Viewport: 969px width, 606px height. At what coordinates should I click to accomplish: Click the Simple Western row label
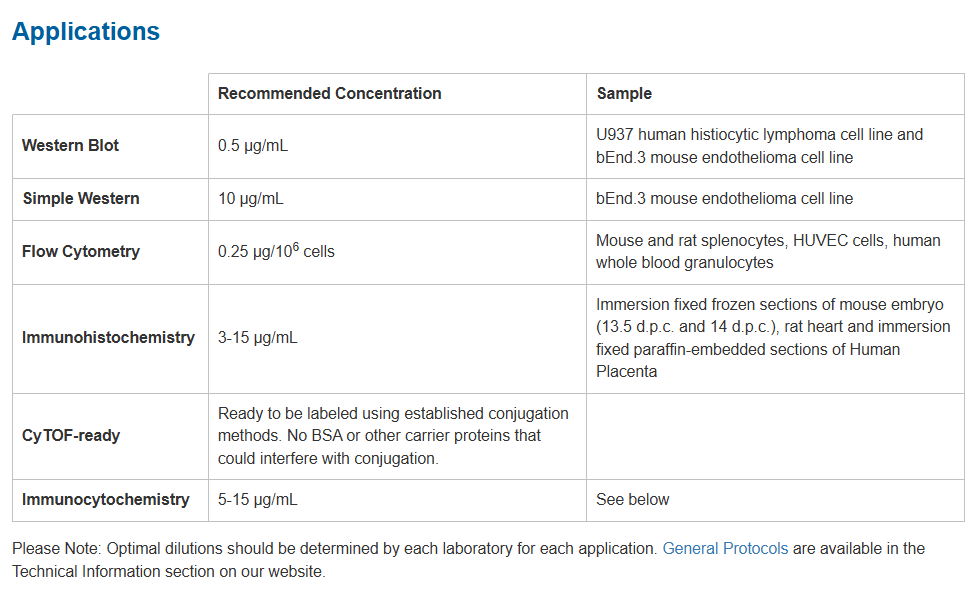pos(81,199)
